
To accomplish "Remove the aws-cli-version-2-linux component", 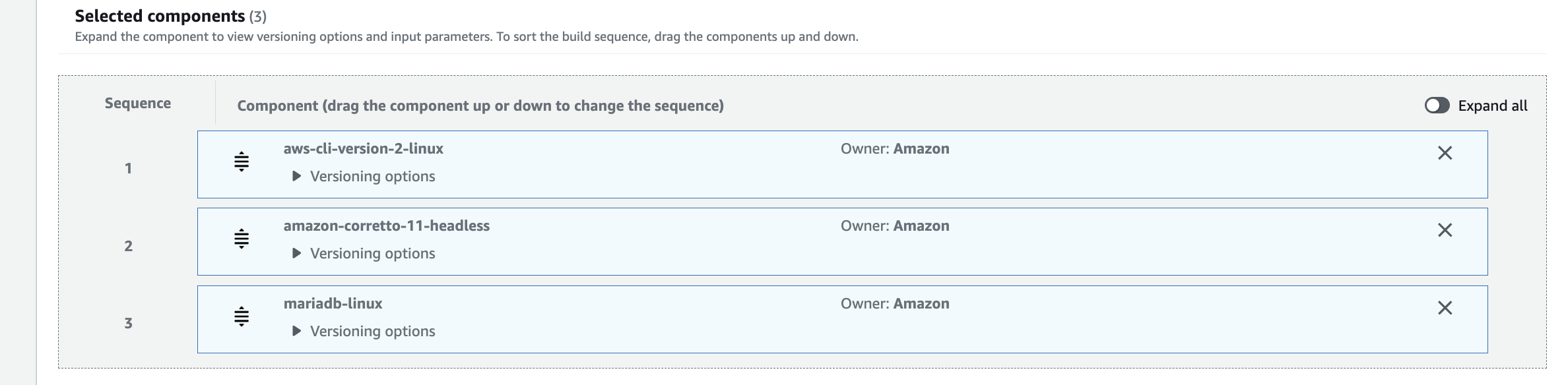I will (1445, 153).
